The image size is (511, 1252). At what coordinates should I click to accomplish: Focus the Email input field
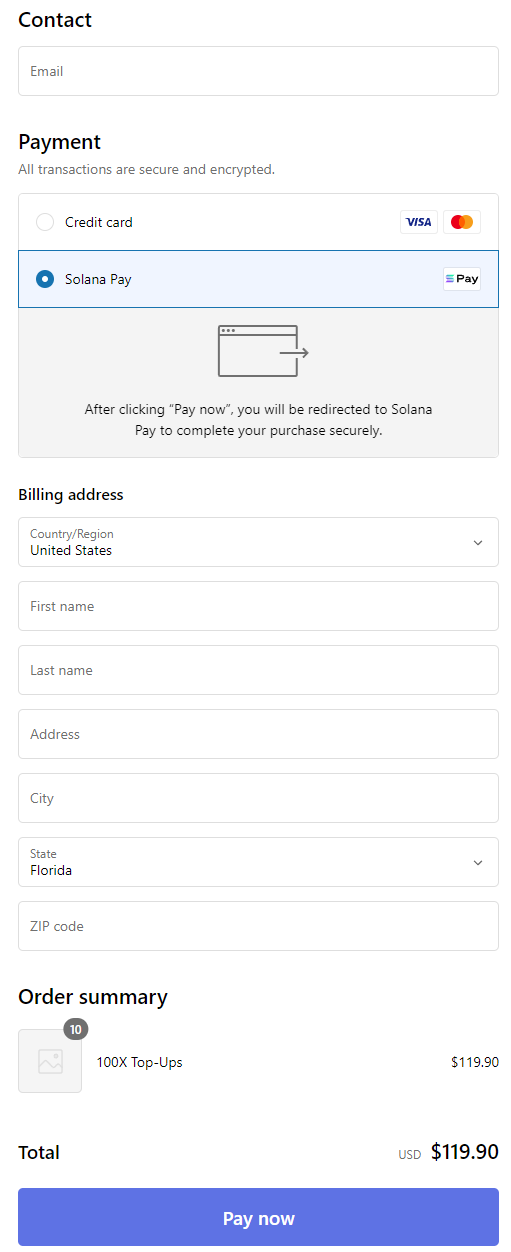click(258, 71)
